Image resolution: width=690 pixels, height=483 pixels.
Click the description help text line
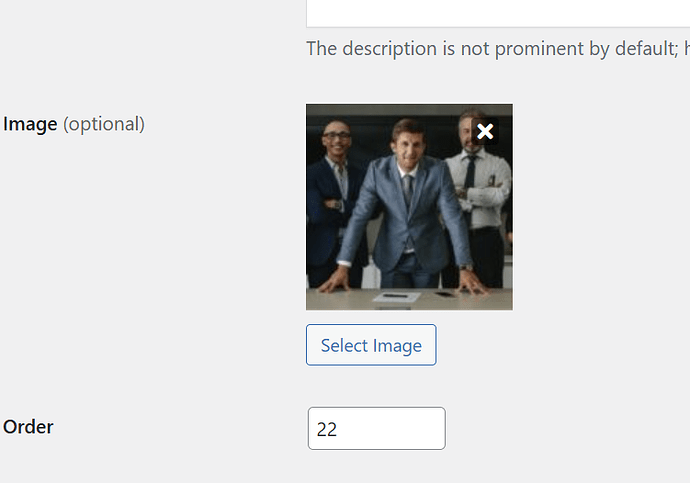pyautogui.click(x=498, y=48)
